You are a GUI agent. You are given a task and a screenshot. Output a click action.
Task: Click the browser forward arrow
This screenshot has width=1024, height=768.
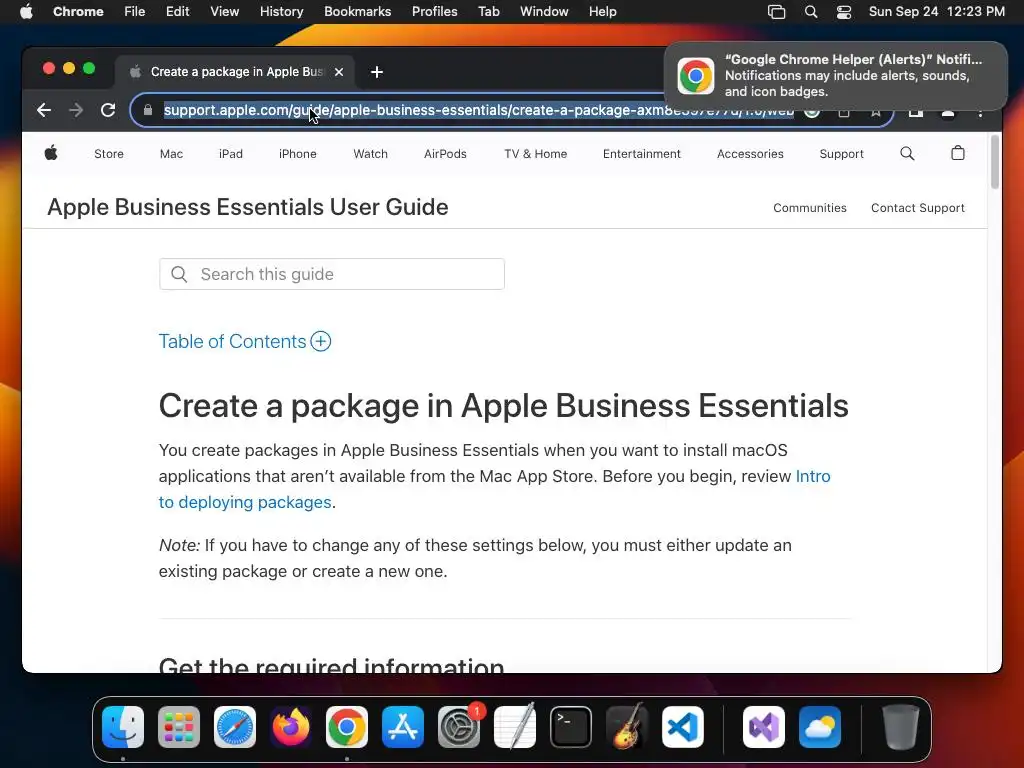click(x=76, y=110)
